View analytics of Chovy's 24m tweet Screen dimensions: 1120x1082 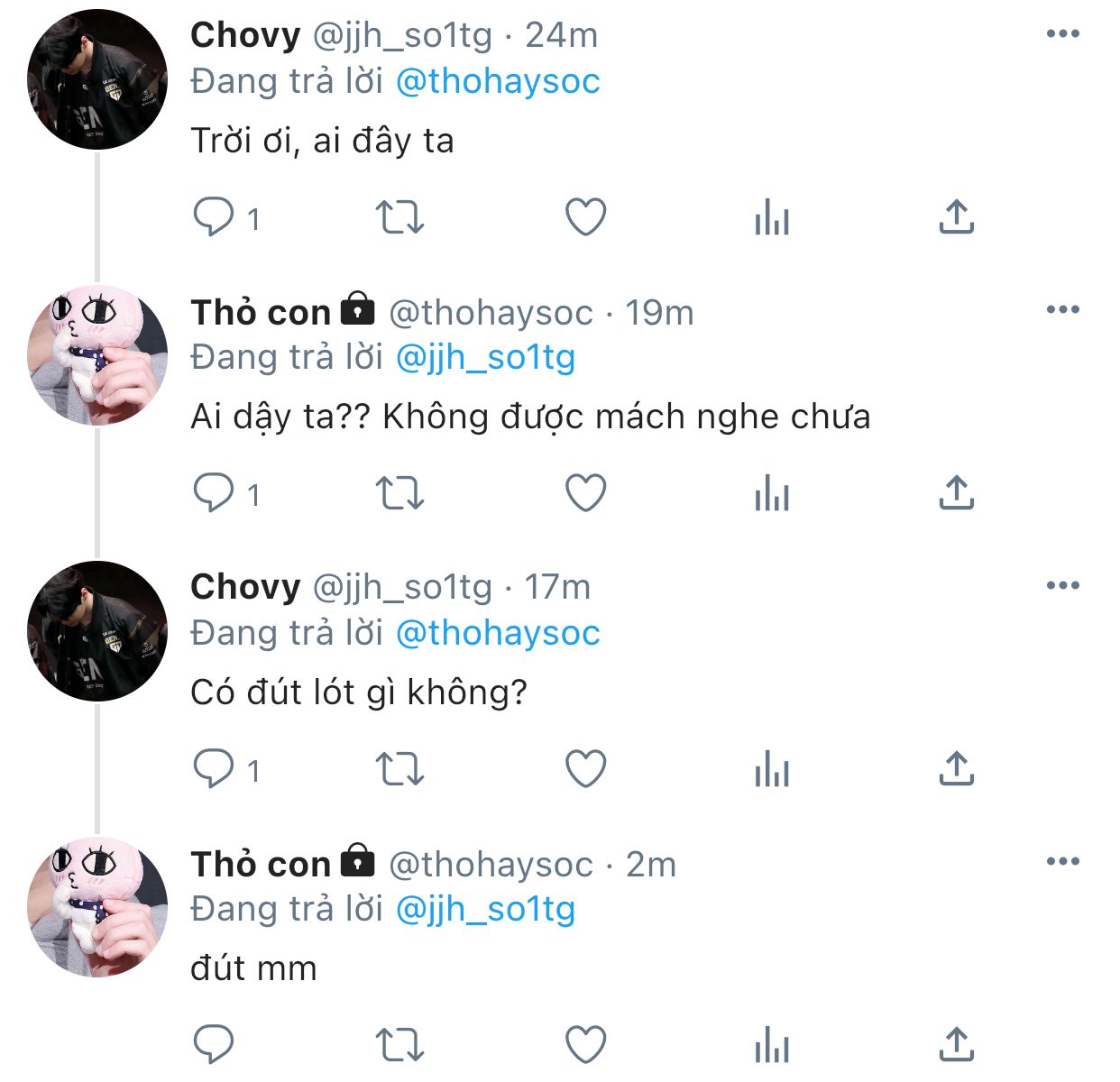[772, 217]
